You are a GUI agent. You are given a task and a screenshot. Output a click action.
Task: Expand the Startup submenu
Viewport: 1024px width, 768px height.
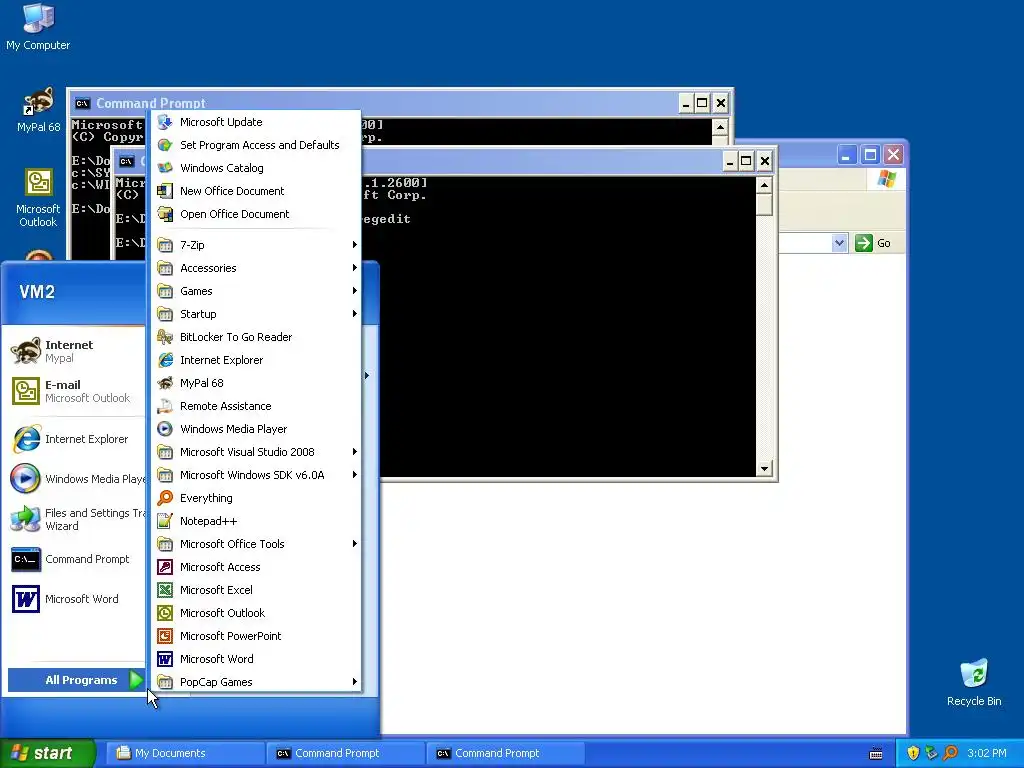click(x=256, y=314)
